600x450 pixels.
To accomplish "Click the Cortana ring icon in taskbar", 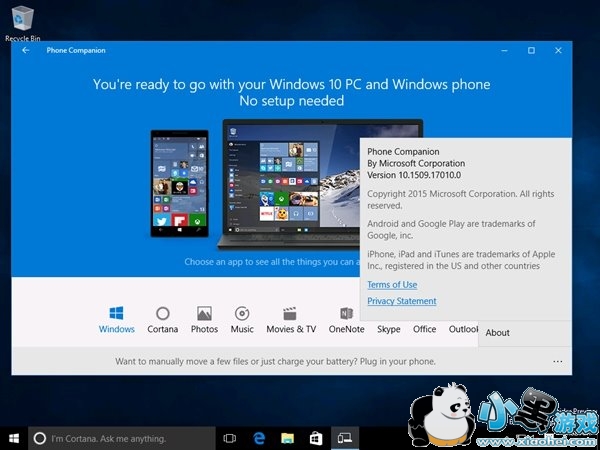I will 40,439.
